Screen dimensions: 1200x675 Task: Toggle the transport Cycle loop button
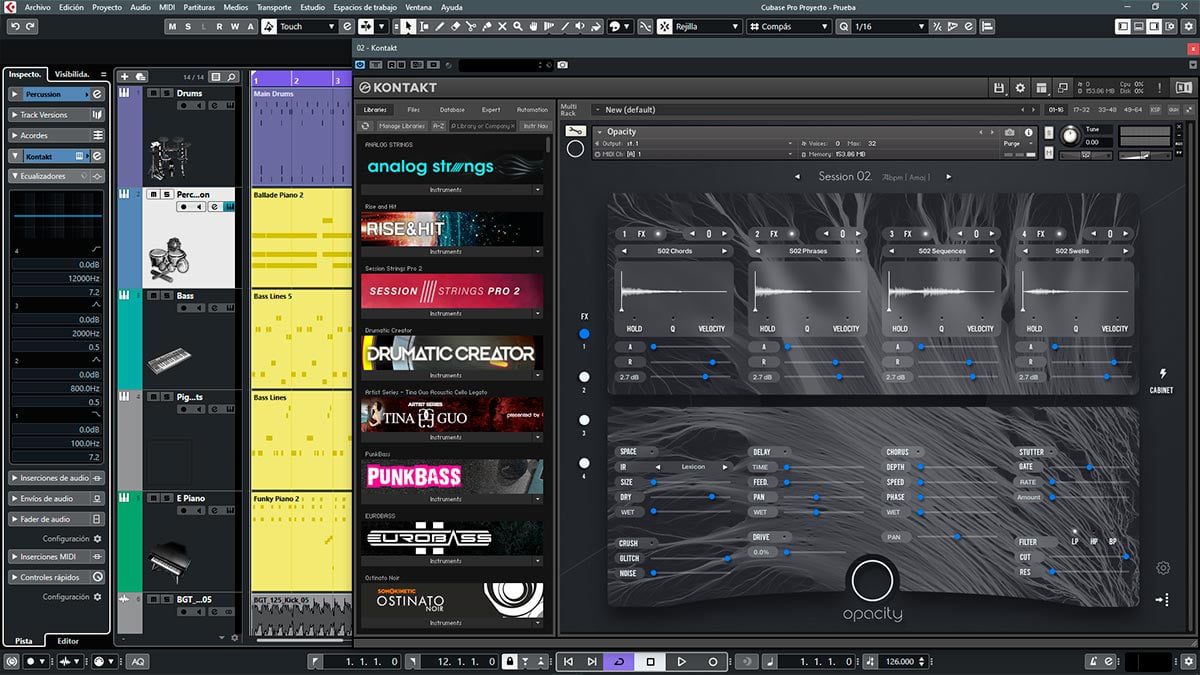[x=619, y=661]
